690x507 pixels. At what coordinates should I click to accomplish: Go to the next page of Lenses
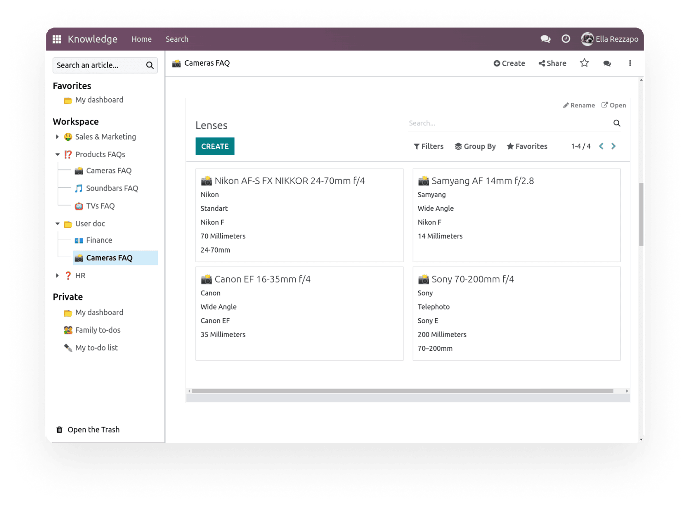pyautogui.click(x=613, y=146)
